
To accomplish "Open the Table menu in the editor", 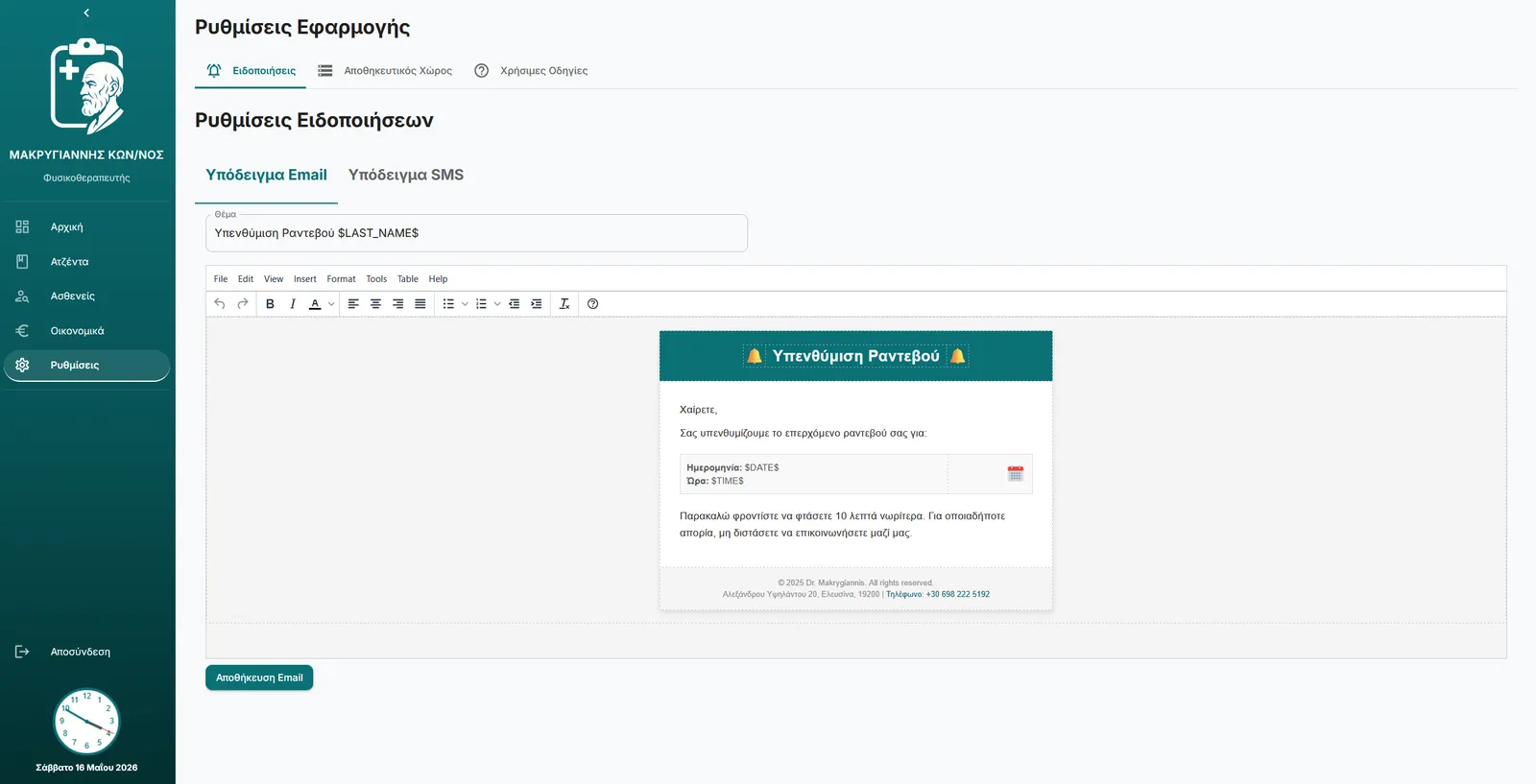I will tap(408, 279).
